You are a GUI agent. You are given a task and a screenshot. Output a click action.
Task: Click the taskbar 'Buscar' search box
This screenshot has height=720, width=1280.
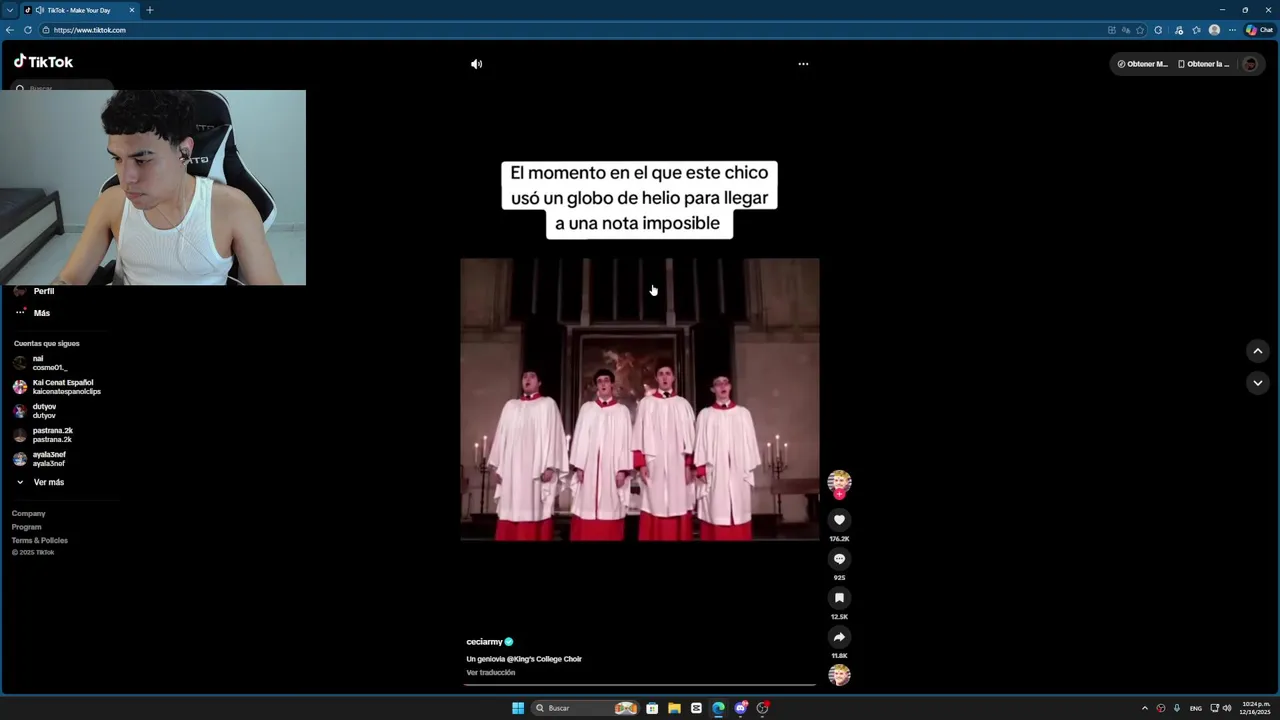point(586,708)
